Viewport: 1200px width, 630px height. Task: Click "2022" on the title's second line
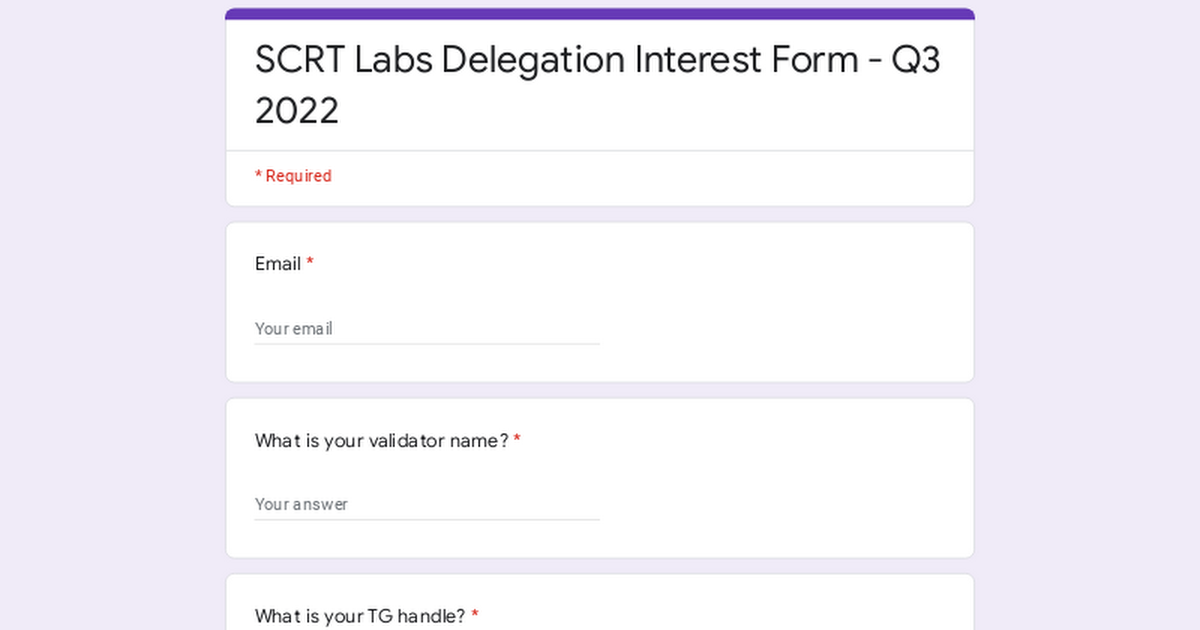pyautogui.click(x=297, y=111)
